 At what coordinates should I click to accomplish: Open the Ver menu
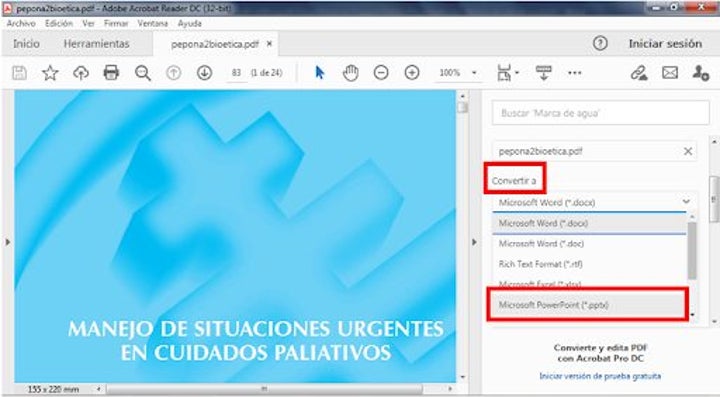[88, 23]
